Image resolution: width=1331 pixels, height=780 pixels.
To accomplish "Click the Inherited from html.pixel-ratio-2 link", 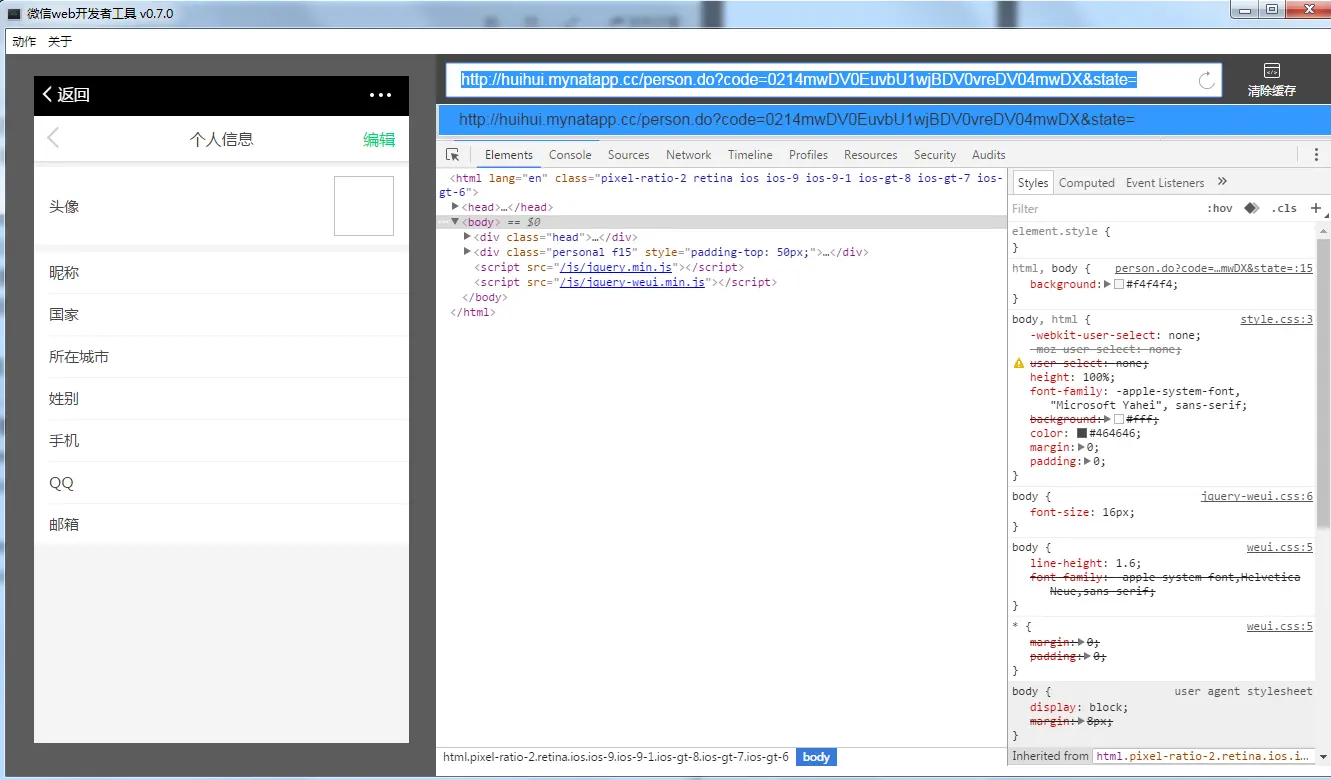I will coord(1202,757).
